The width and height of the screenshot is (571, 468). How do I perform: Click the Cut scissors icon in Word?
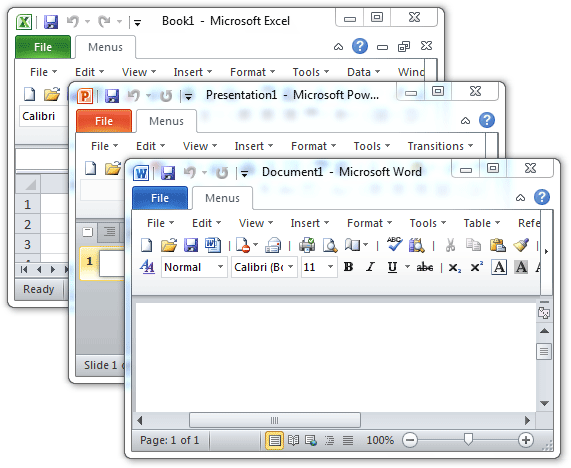450,245
